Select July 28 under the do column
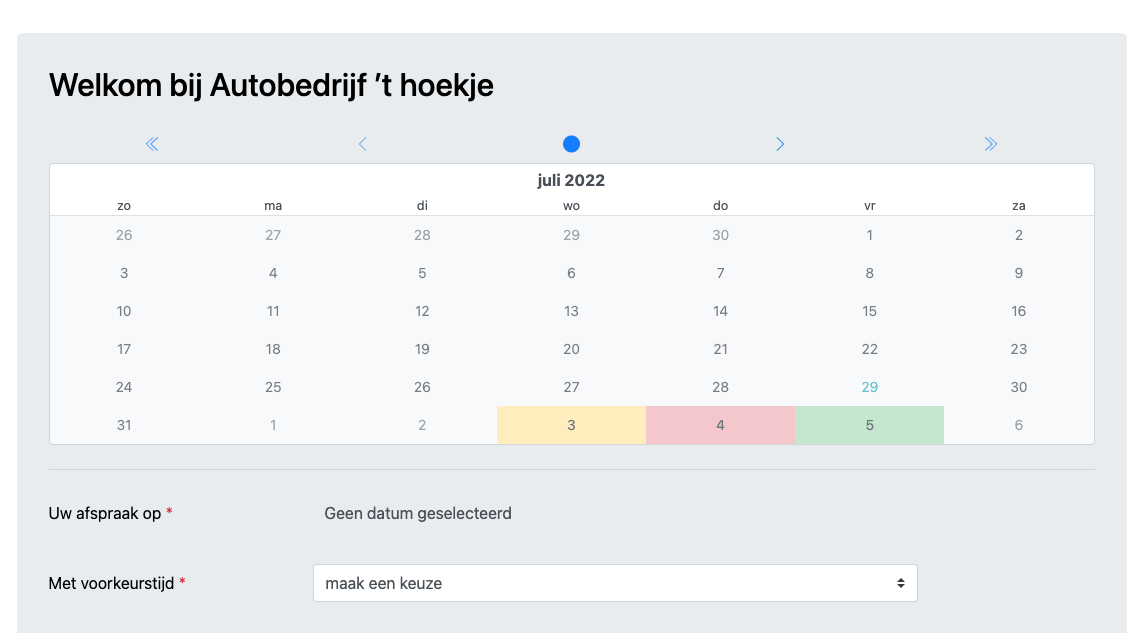This screenshot has height=633, width=1132. (720, 387)
